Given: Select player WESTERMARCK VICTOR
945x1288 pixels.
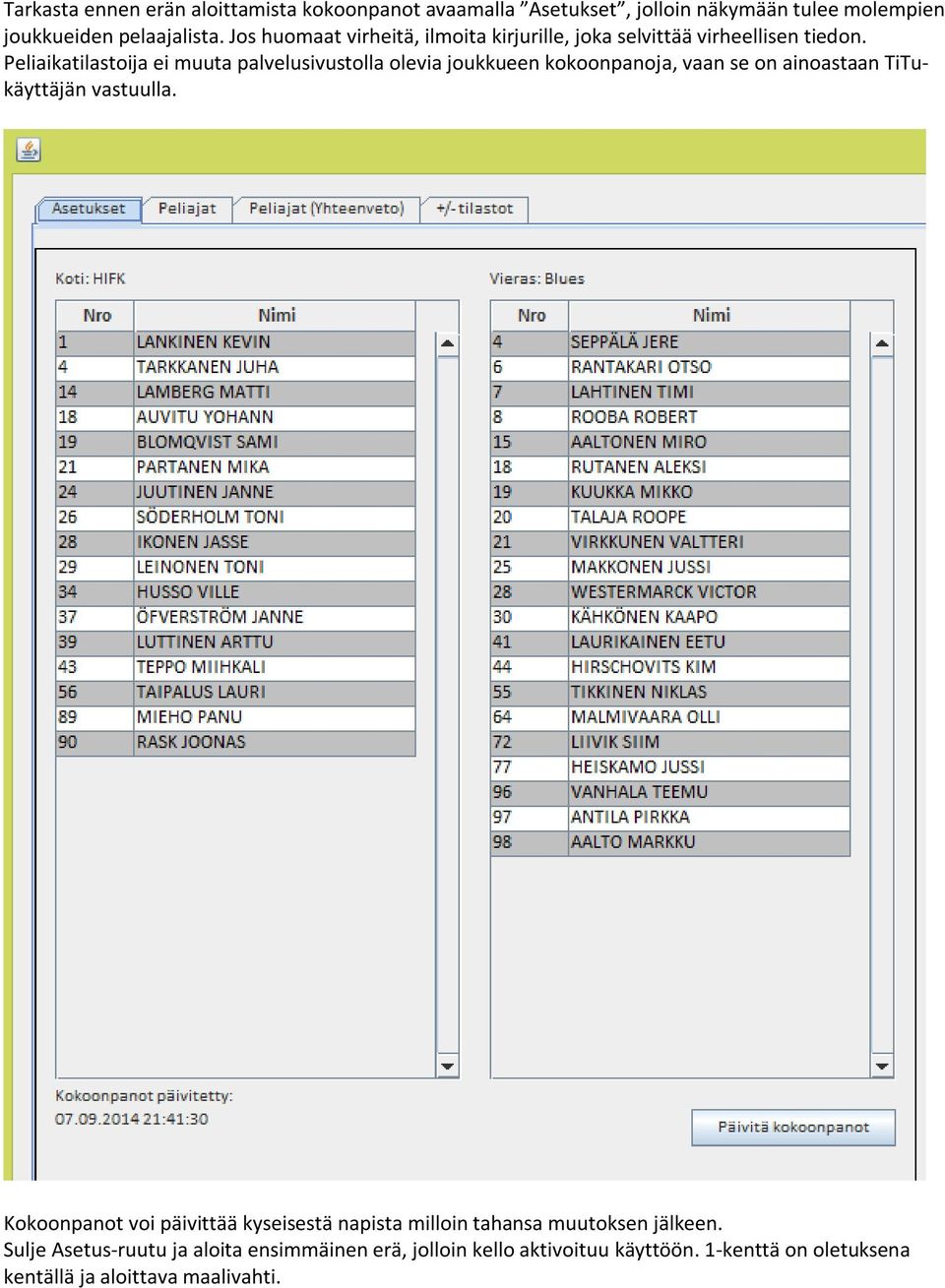Looking at the screenshot, I should [x=670, y=592].
